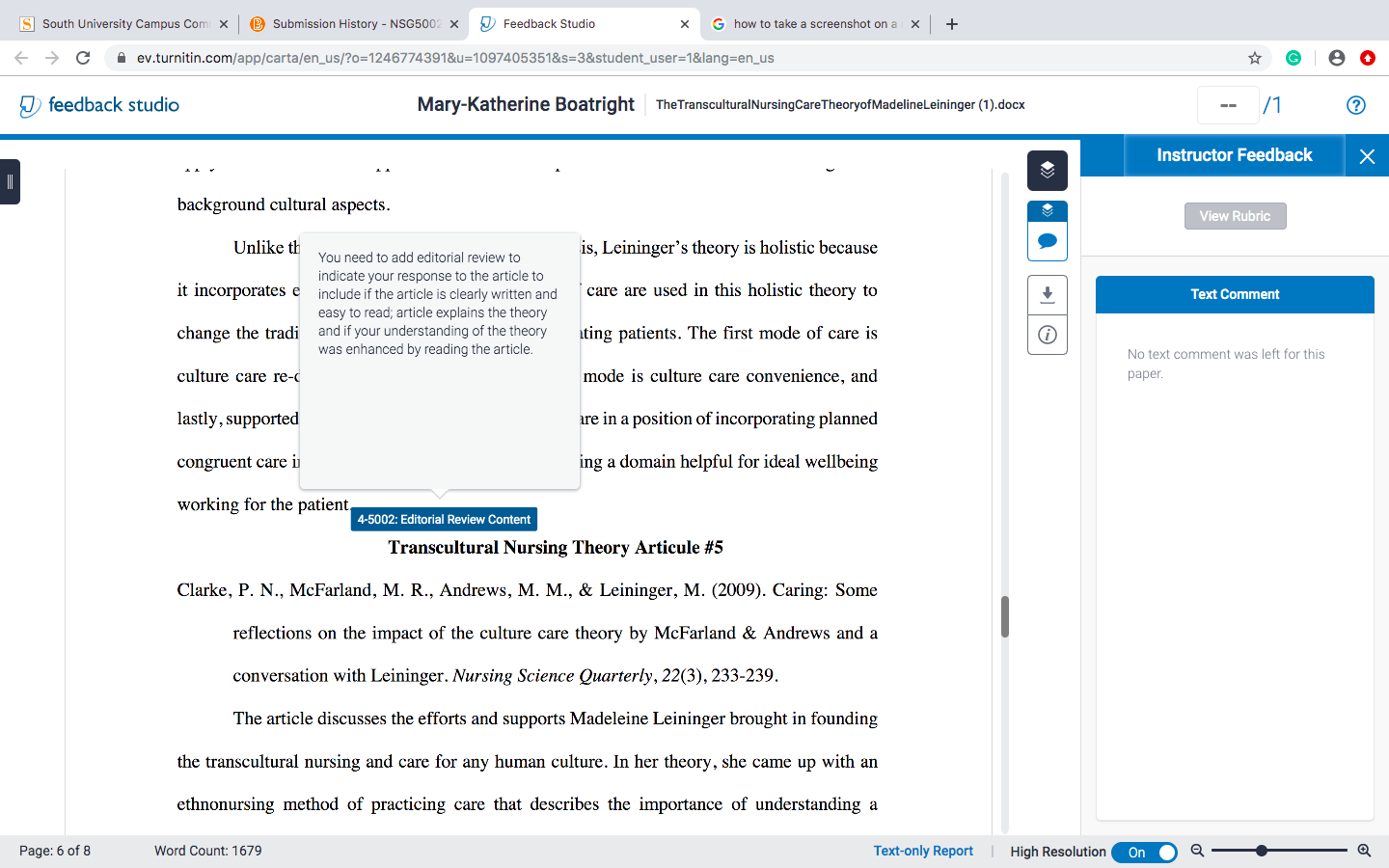Go back in browser history
1389x868 pixels.
point(21,58)
